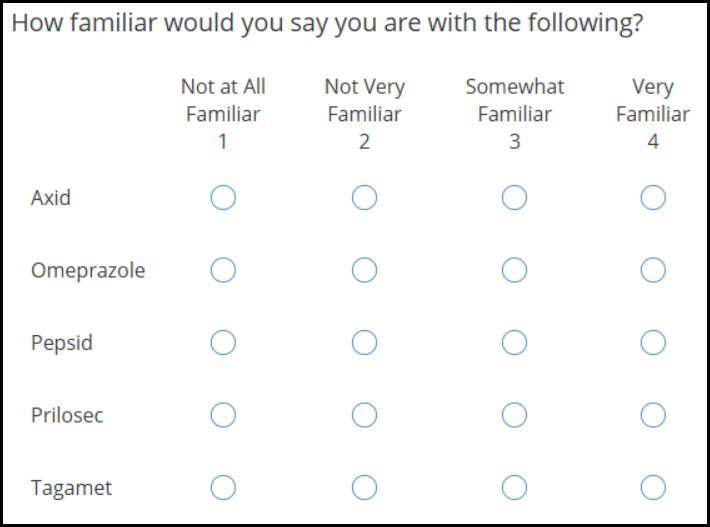Select 'Very Familiar' for Tagamet
Viewport: 710px width, 527px height.
pyautogui.click(x=653, y=488)
